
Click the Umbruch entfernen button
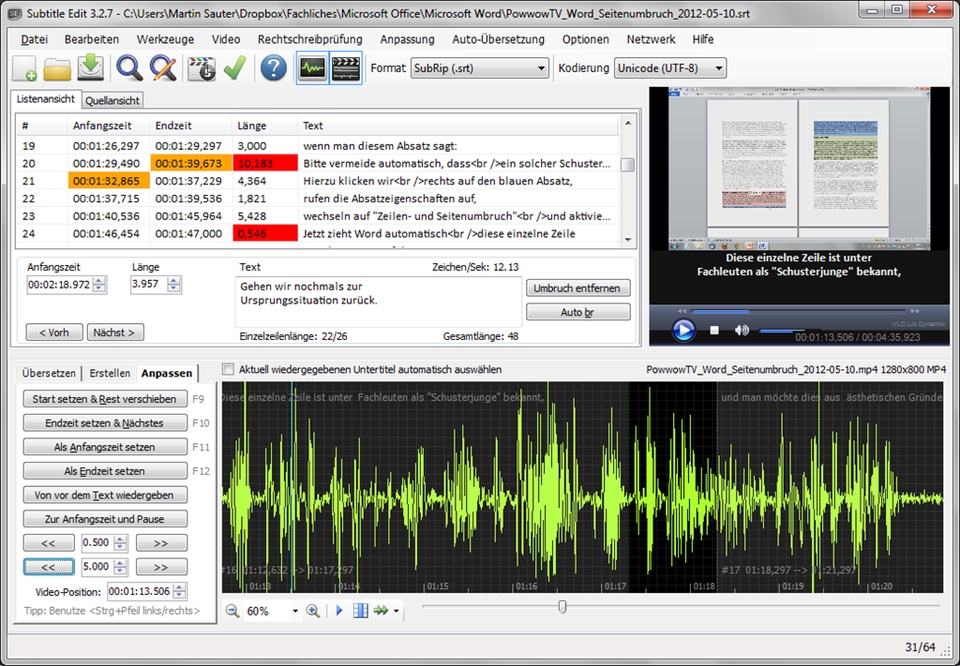click(578, 288)
